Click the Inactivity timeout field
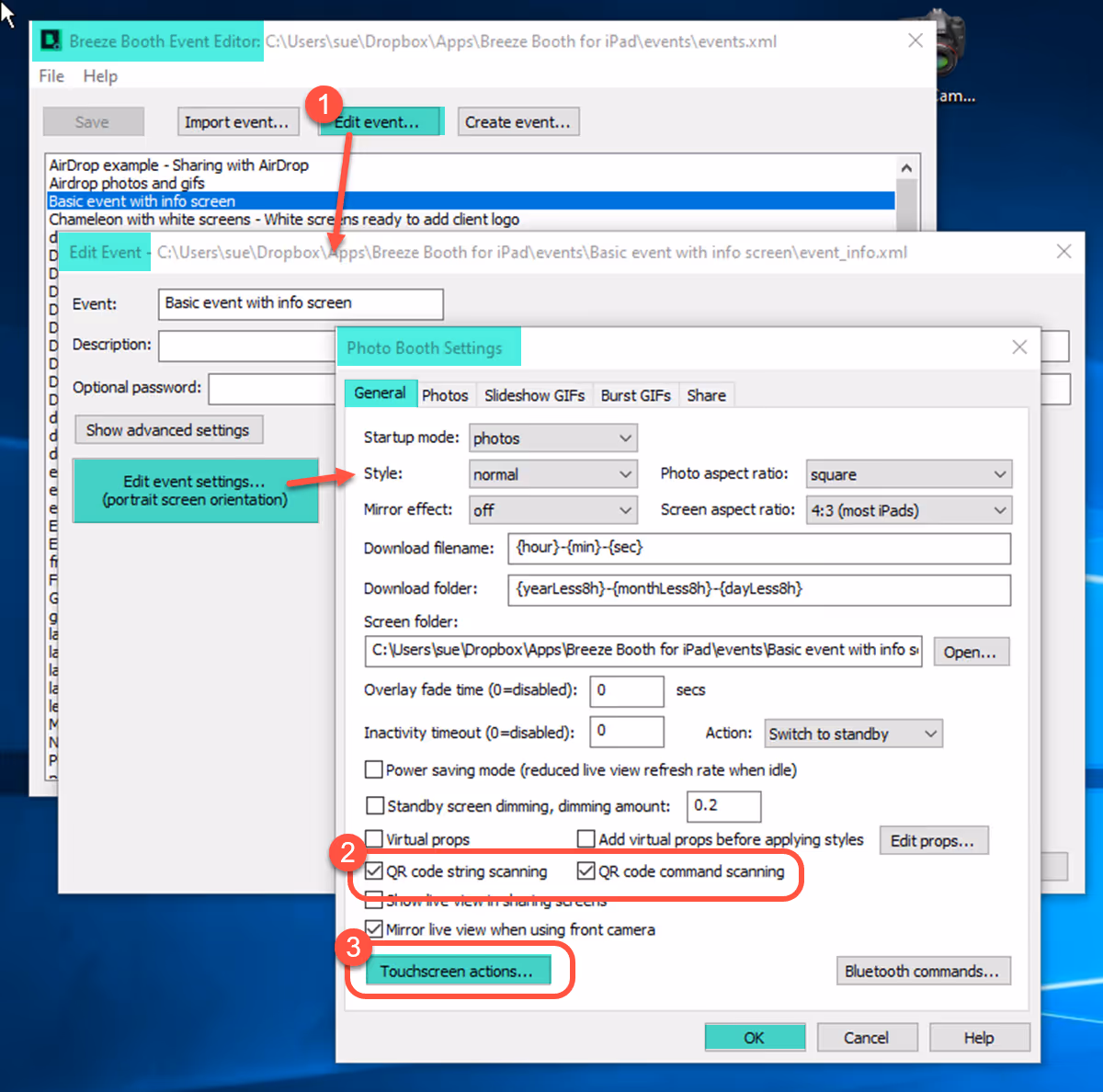This screenshot has width=1103, height=1092. pyautogui.click(x=627, y=733)
